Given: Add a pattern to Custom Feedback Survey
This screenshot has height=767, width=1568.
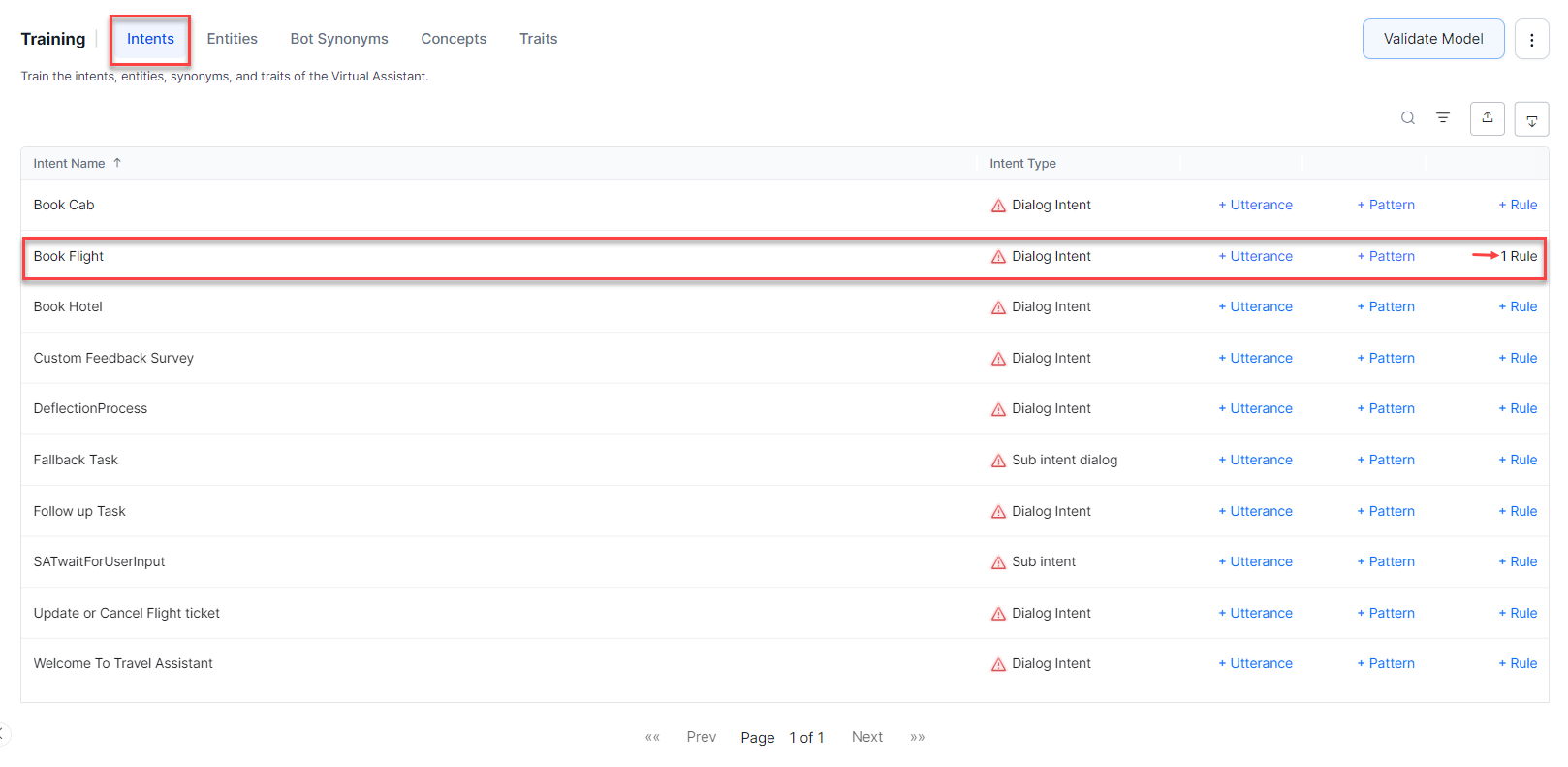Looking at the screenshot, I should point(1386,358).
